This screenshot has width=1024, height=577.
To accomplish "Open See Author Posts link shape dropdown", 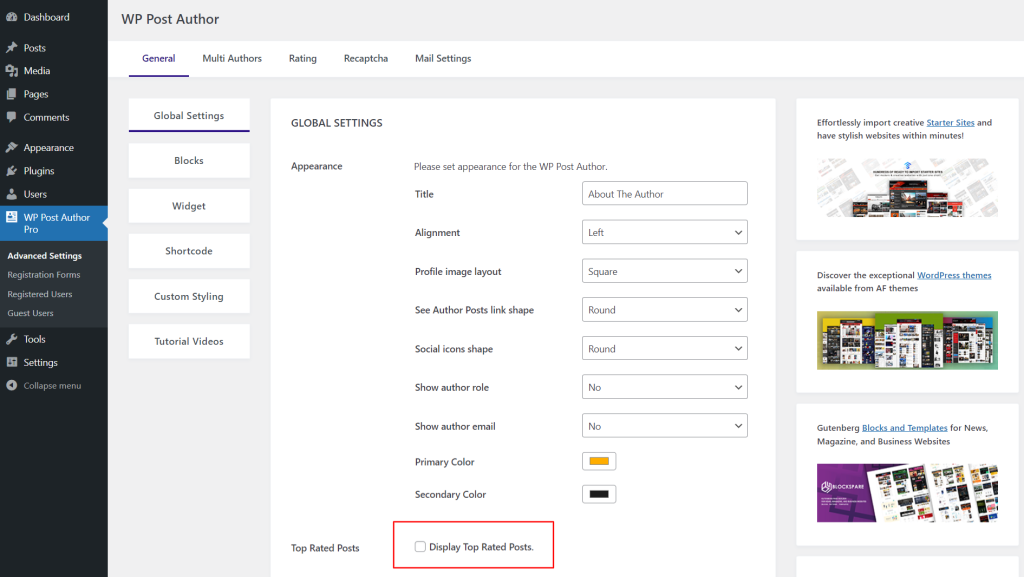I will pyautogui.click(x=665, y=310).
